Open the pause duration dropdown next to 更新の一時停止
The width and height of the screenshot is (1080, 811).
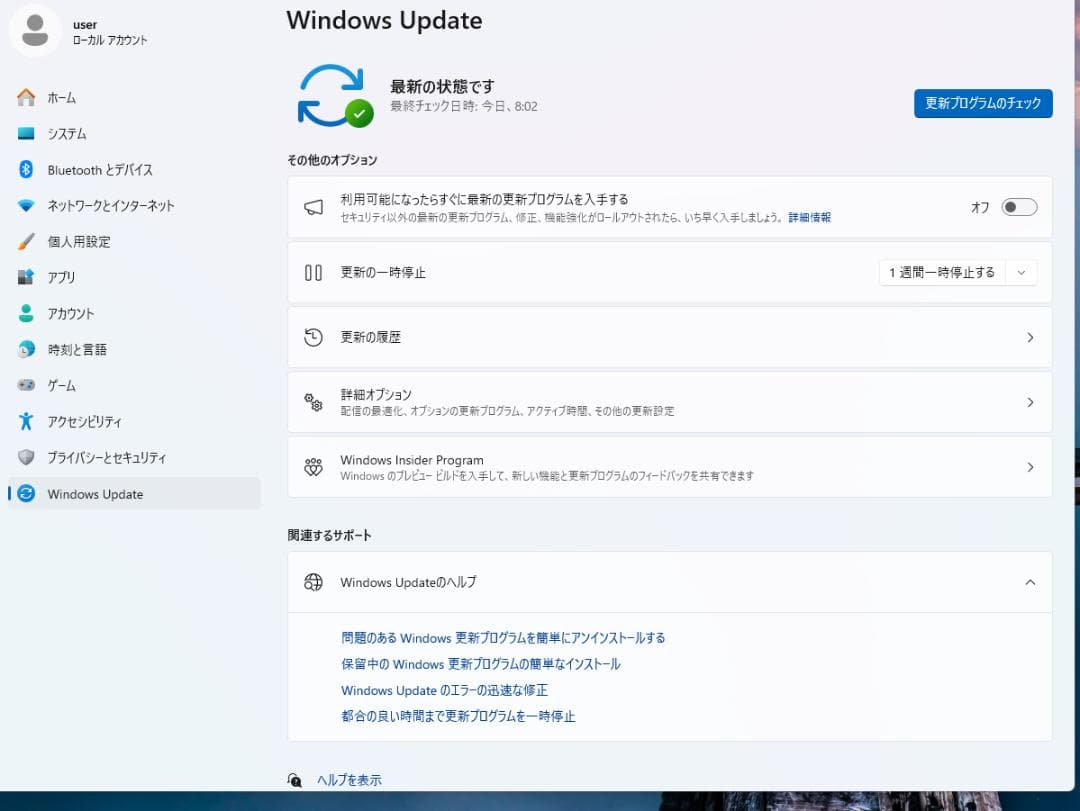click(1021, 271)
